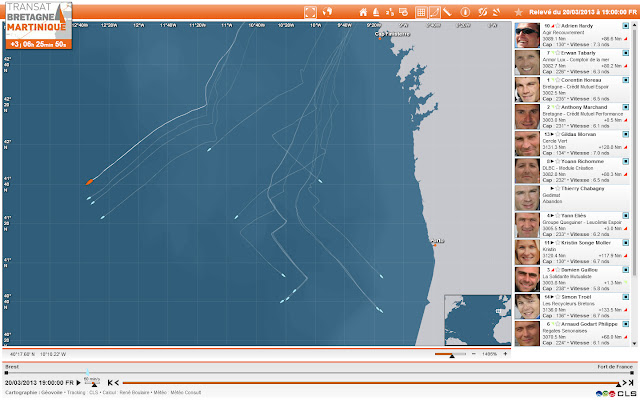The image size is (640, 400).
Task: Star Kristin Songe Moller as favorite
Action: 558,243
